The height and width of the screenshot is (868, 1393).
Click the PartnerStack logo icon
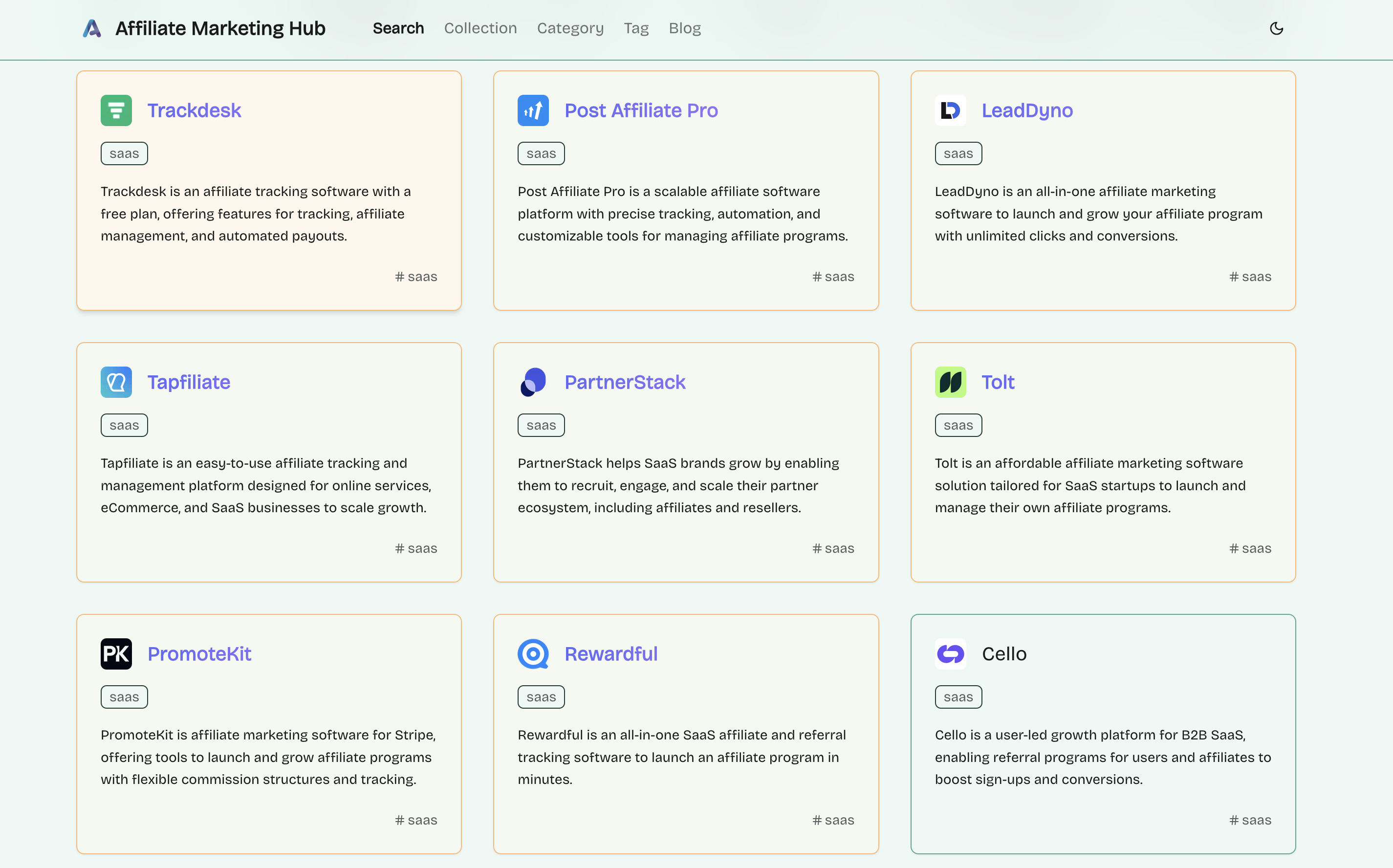(x=533, y=382)
